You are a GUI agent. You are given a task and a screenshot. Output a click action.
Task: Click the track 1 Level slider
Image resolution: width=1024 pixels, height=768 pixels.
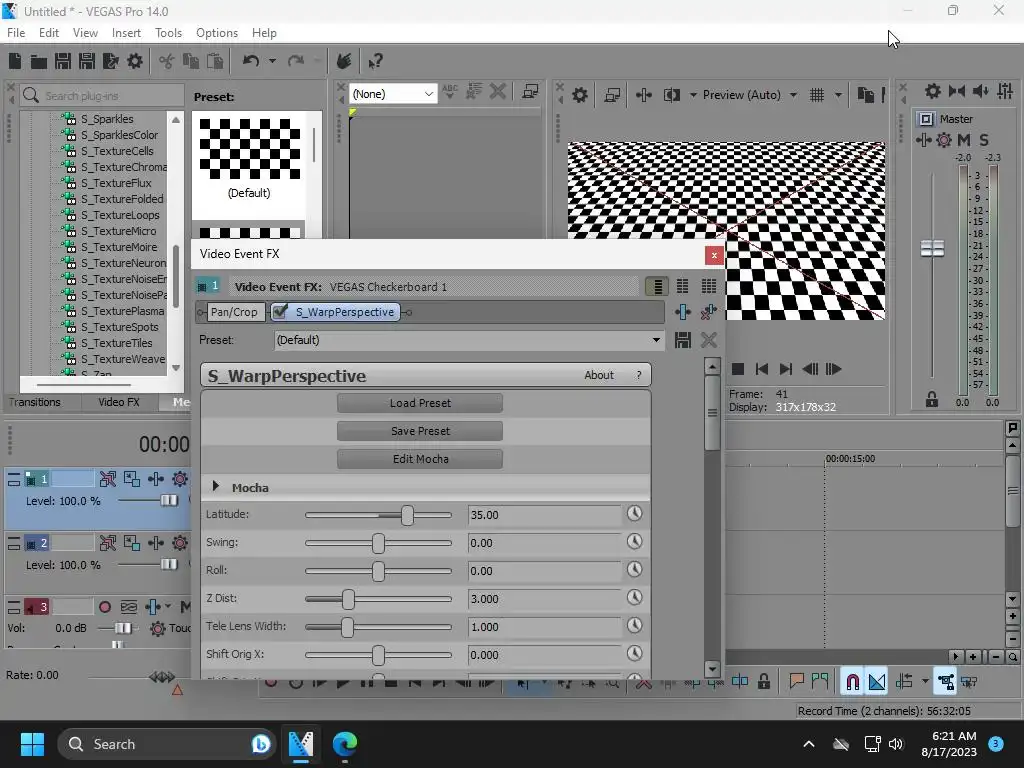click(x=168, y=501)
